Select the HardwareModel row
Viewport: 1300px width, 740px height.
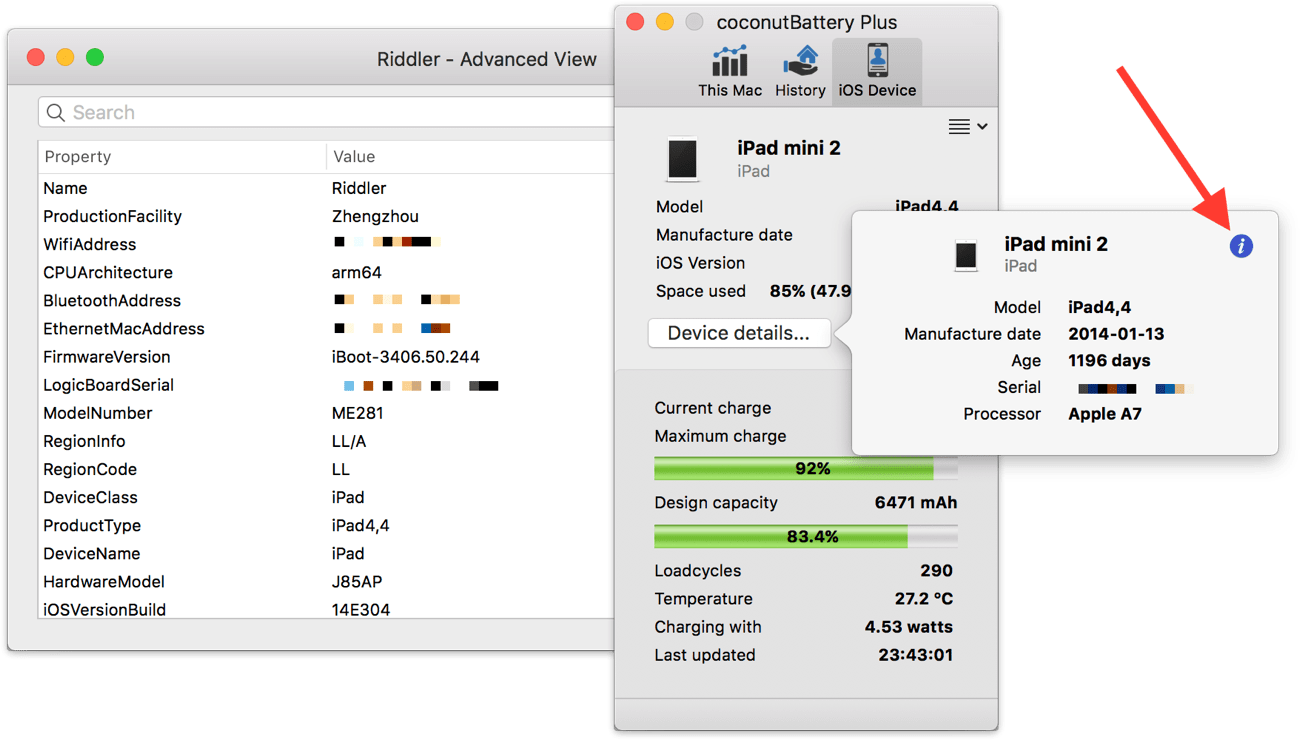click(327, 581)
